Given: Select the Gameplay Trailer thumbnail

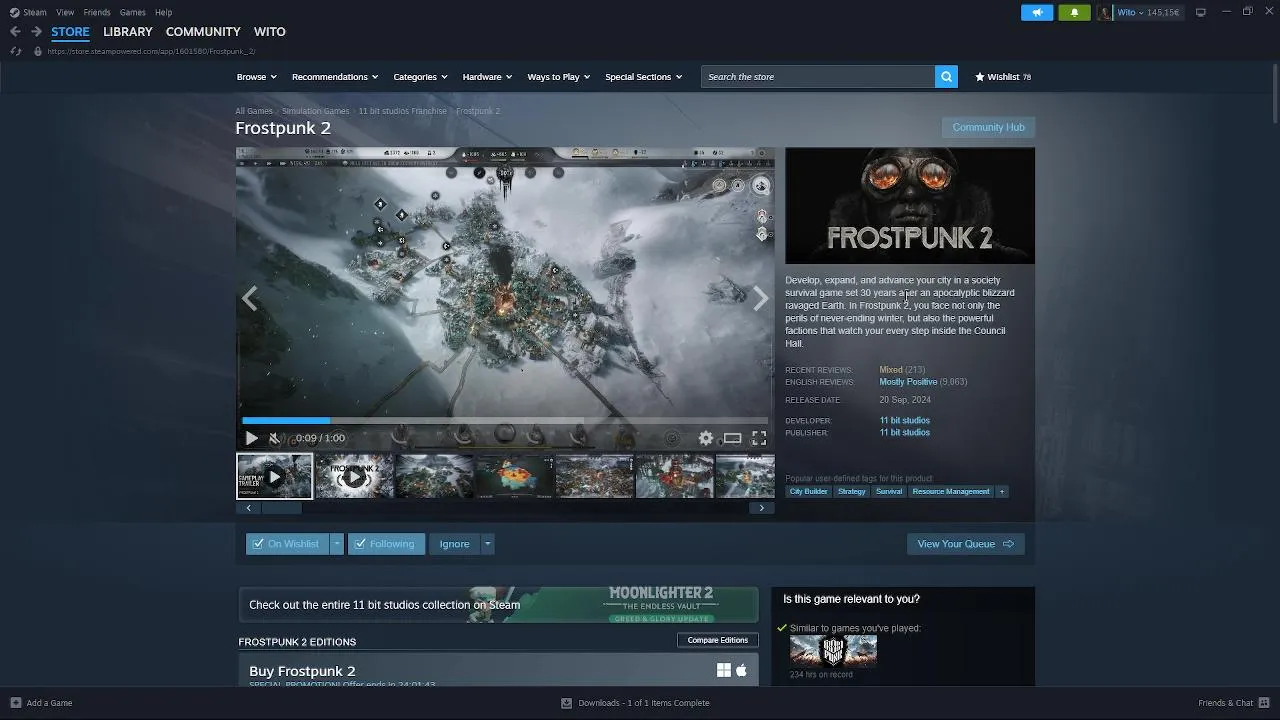Looking at the screenshot, I should click(x=274, y=476).
